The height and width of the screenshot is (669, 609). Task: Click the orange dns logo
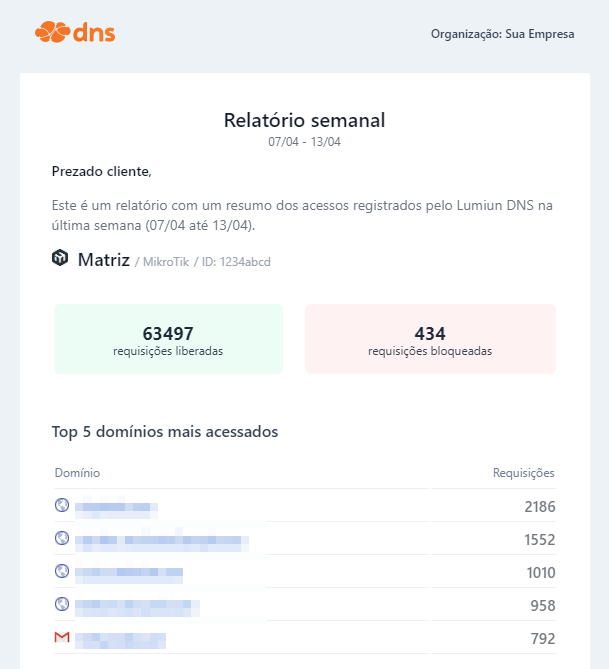click(x=75, y=33)
